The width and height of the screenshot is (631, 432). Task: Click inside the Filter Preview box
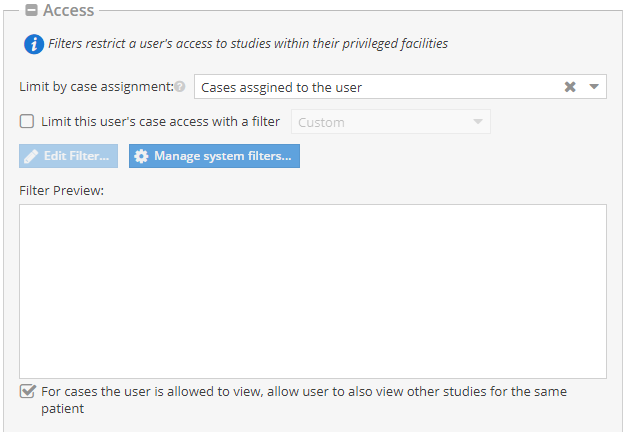click(x=313, y=291)
